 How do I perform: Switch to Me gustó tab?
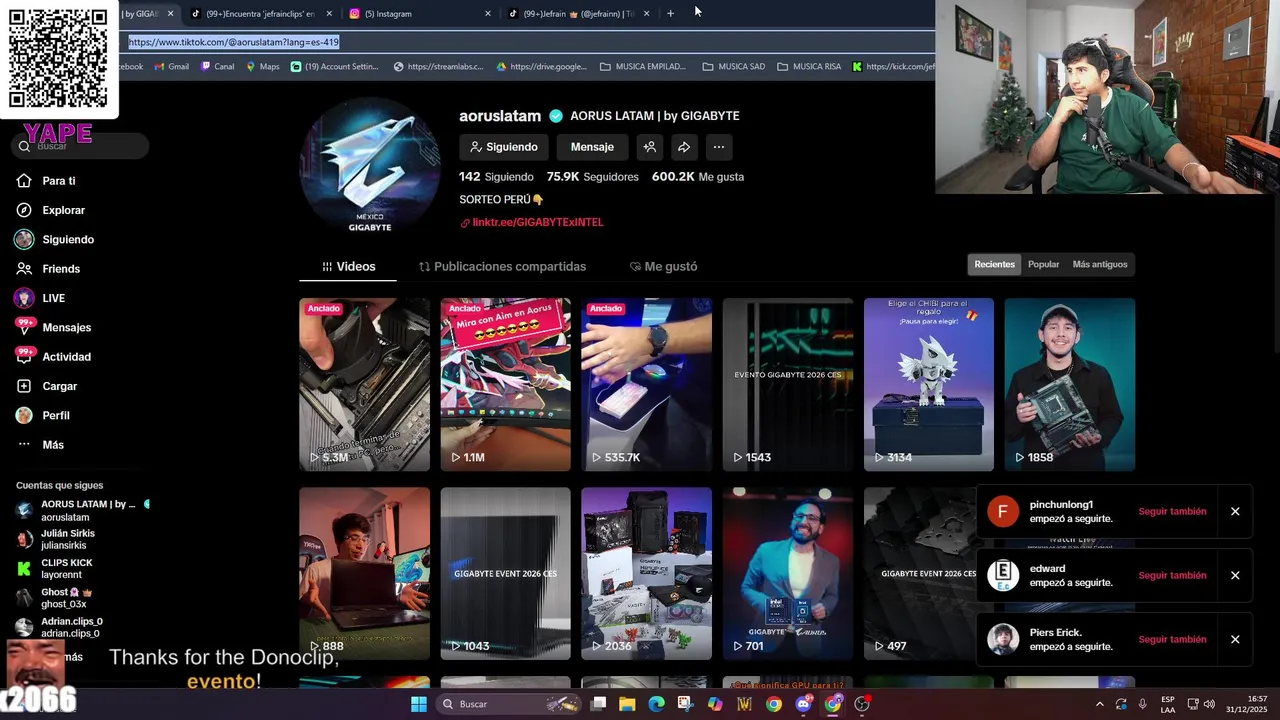(663, 267)
